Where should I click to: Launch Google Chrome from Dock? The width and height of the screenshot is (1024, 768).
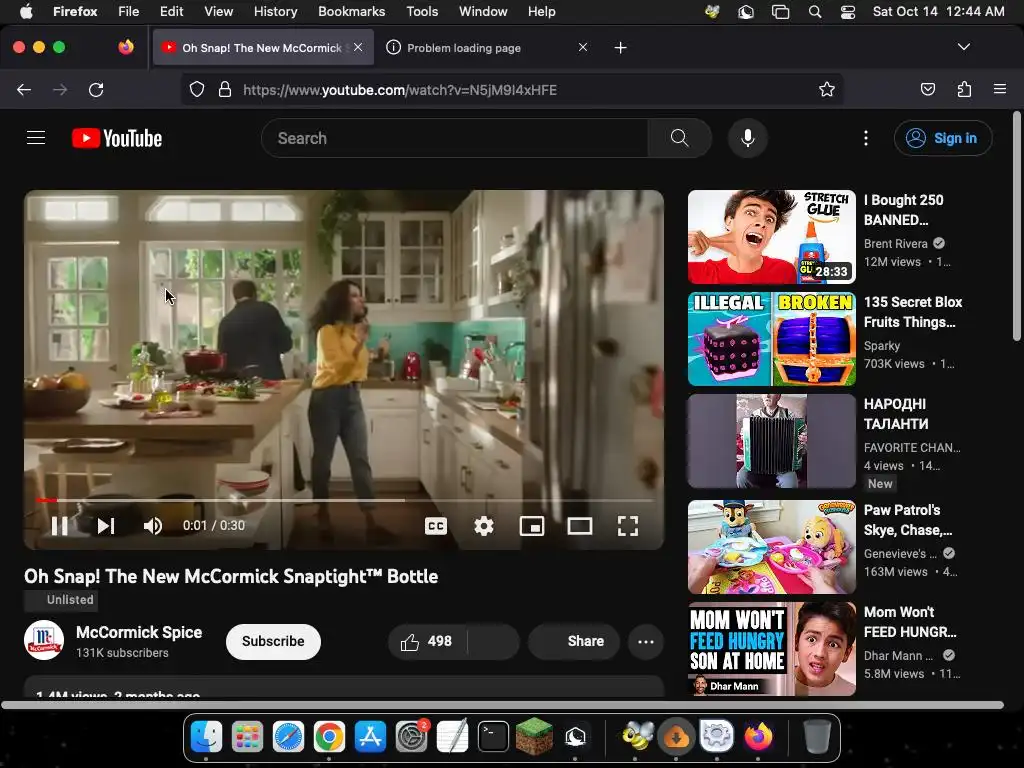[329, 737]
